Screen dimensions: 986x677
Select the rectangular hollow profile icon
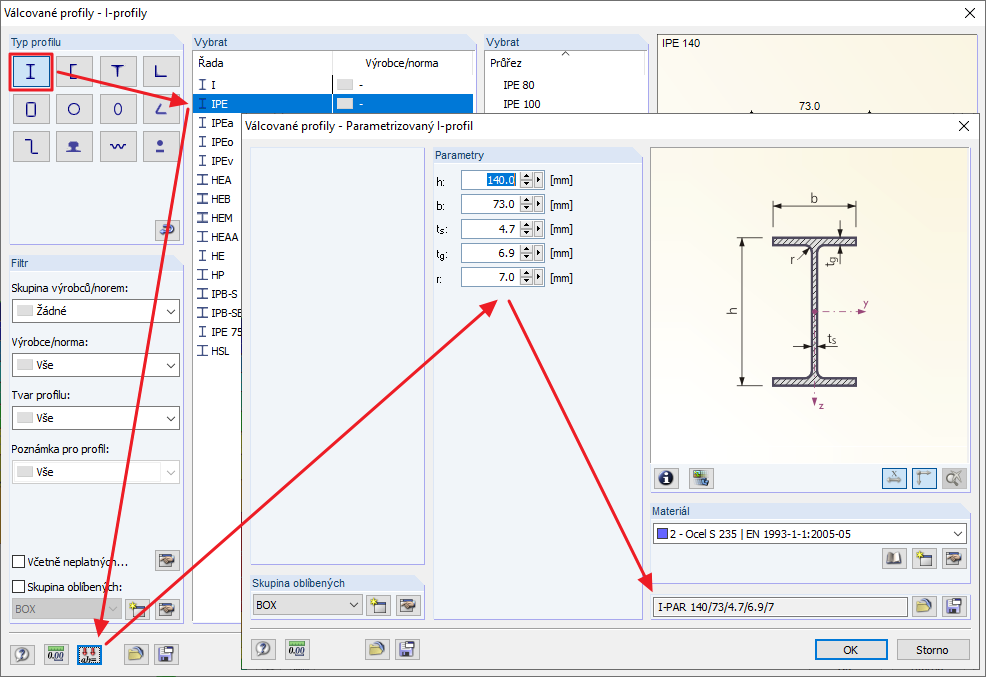30,109
